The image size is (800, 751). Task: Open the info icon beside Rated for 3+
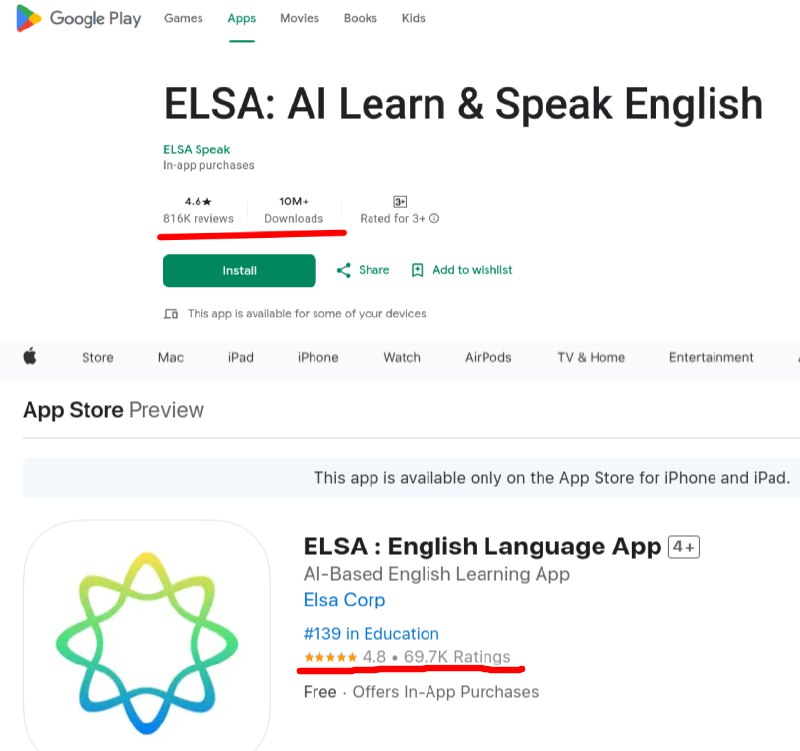pyautogui.click(x=434, y=218)
